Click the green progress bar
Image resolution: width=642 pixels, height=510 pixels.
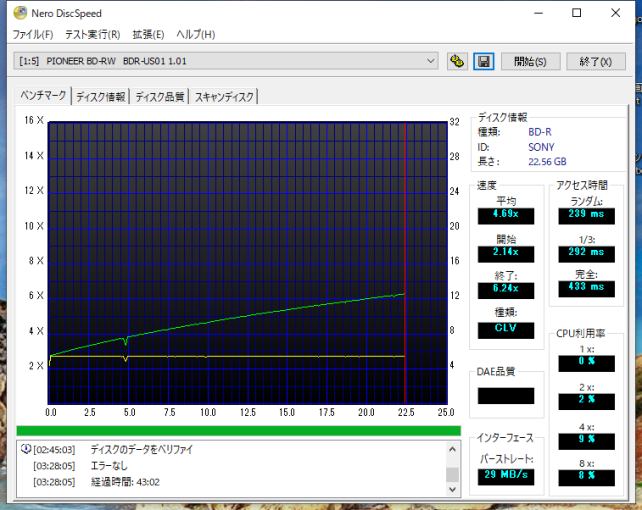tap(239, 430)
